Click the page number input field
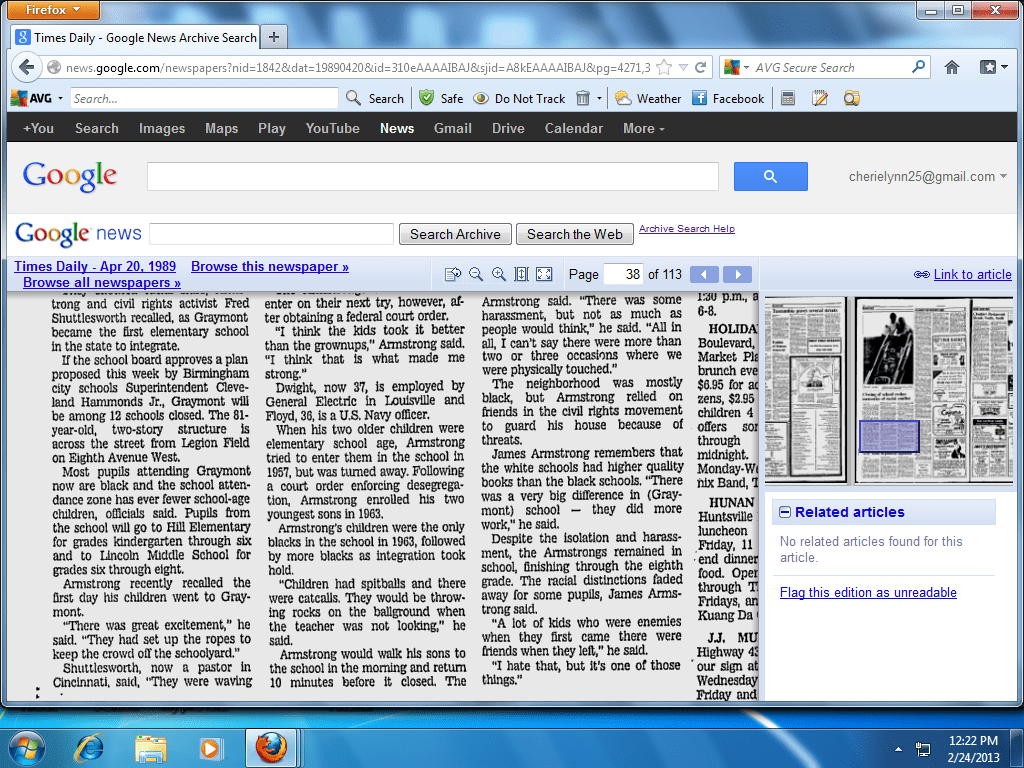 [623, 274]
